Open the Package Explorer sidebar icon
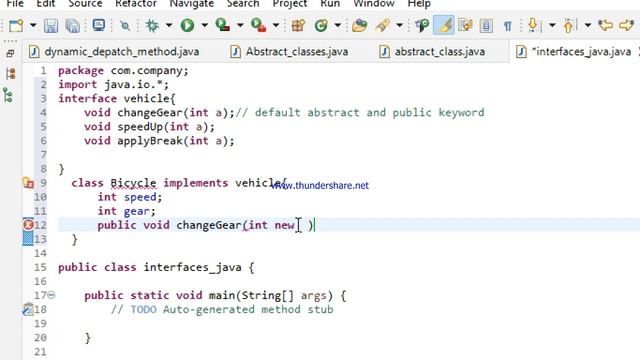This screenshot has width=640, height=360. [11, 74]
